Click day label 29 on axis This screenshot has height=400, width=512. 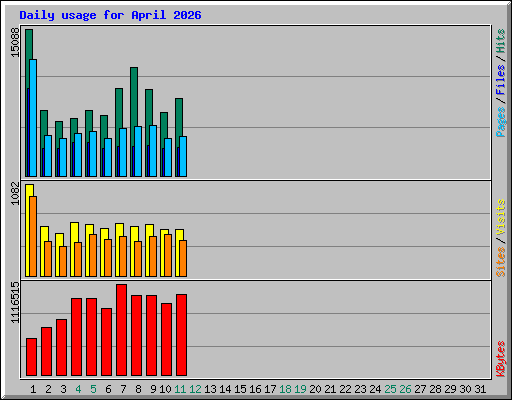coord(450,389)
